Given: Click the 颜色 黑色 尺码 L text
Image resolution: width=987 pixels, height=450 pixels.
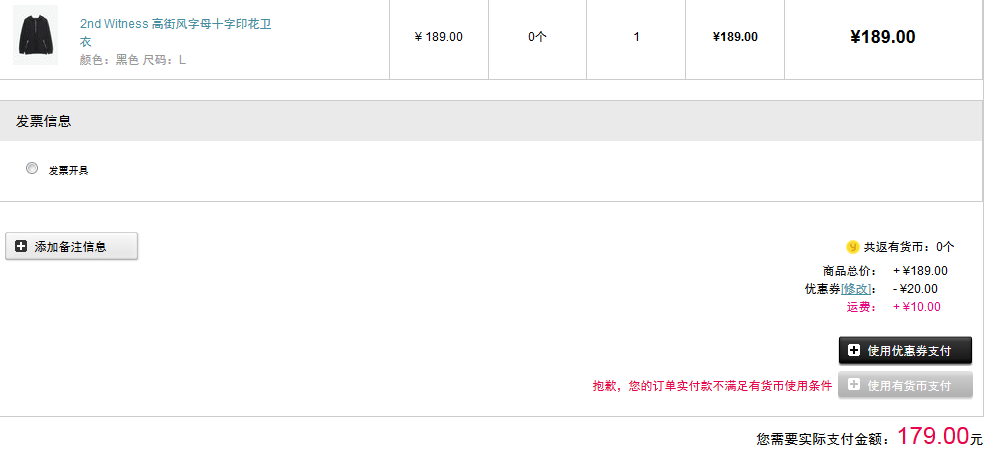Looking at the screenshot, I should [133, 60].
